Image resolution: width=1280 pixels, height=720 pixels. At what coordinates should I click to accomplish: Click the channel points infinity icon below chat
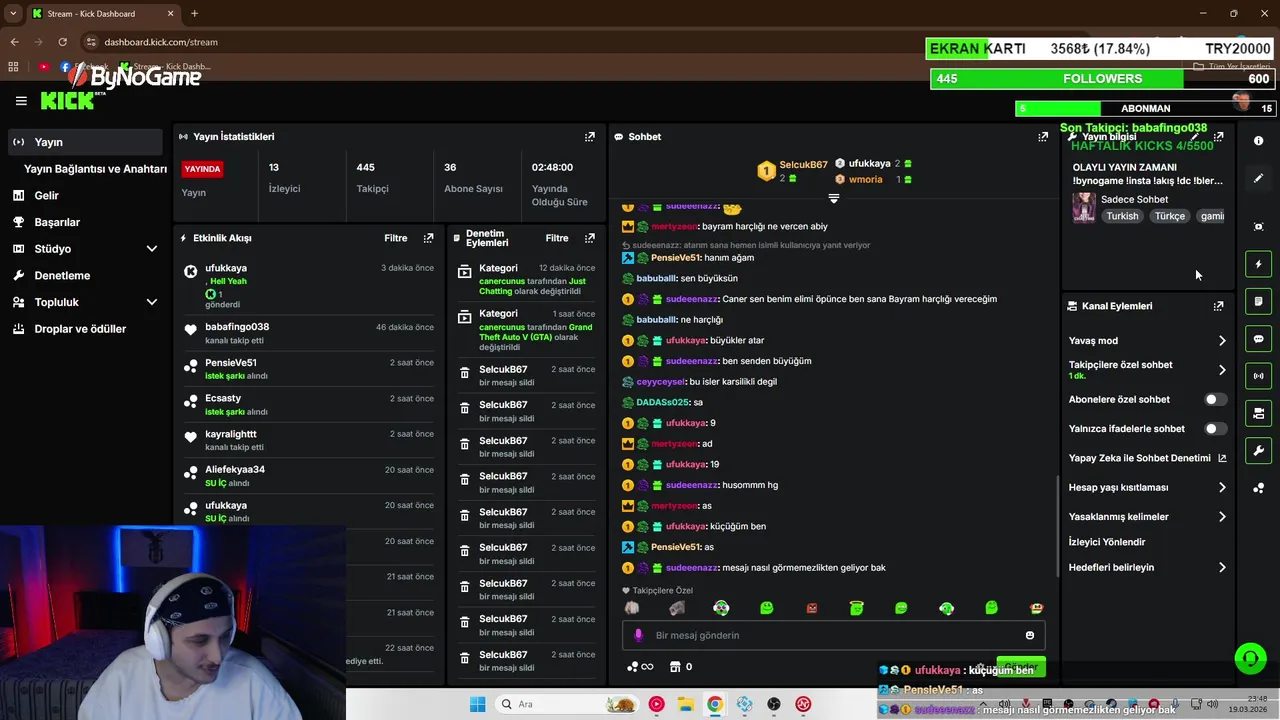pyautogui.click(x=640, y=667)
